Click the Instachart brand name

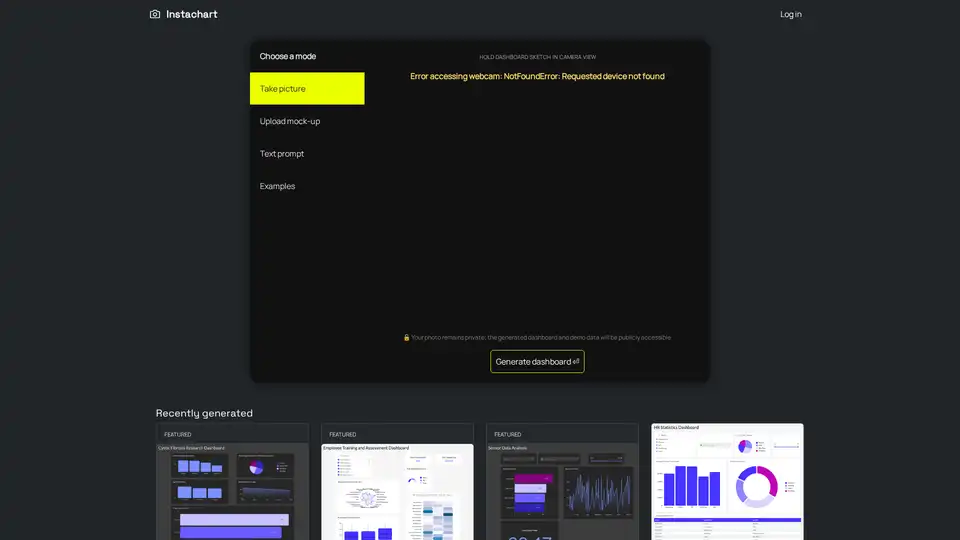191,14
